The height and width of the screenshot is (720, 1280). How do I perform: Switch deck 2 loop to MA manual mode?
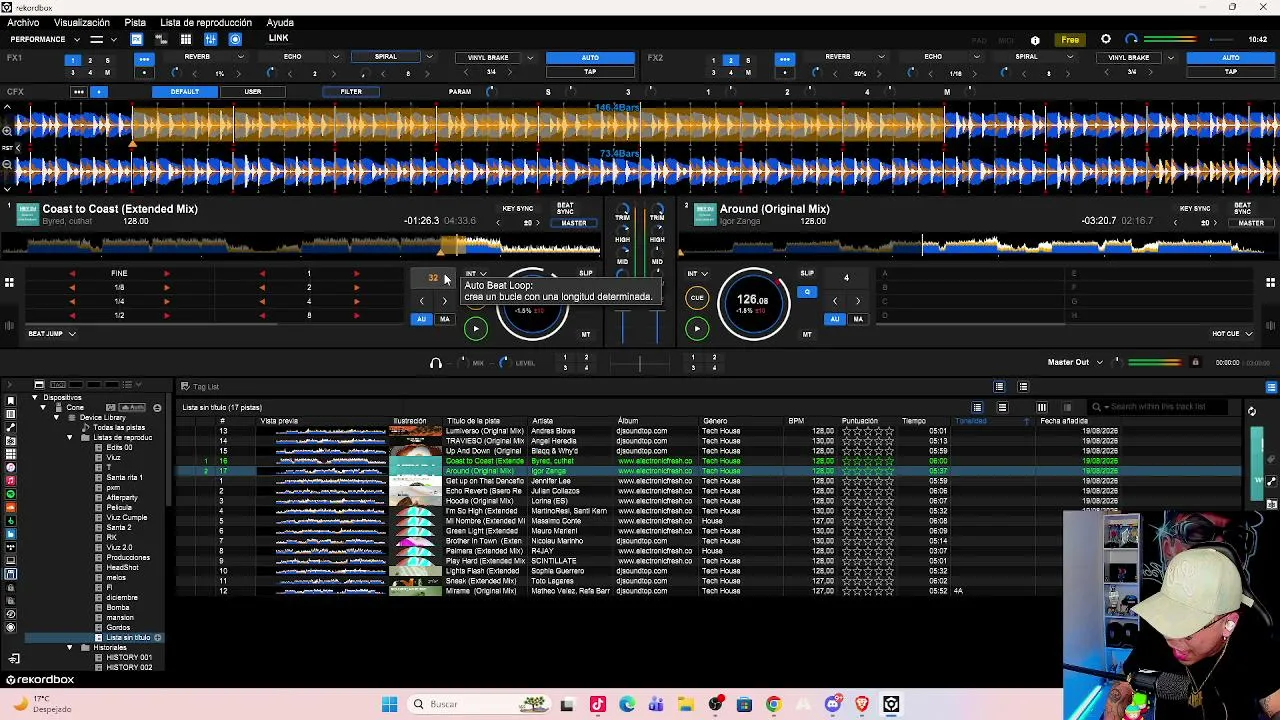pos(858,319)
